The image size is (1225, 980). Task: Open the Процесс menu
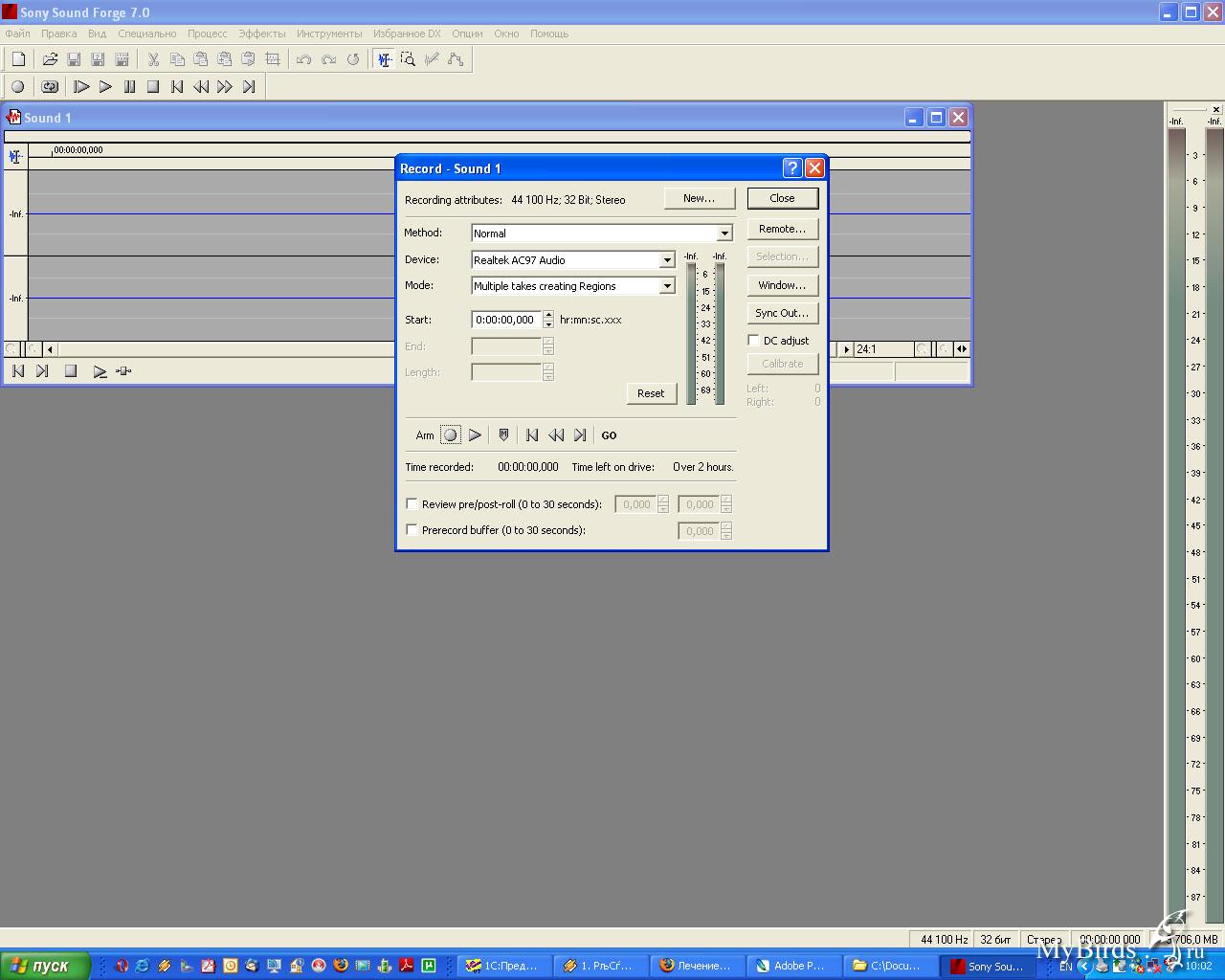[208, 33]
